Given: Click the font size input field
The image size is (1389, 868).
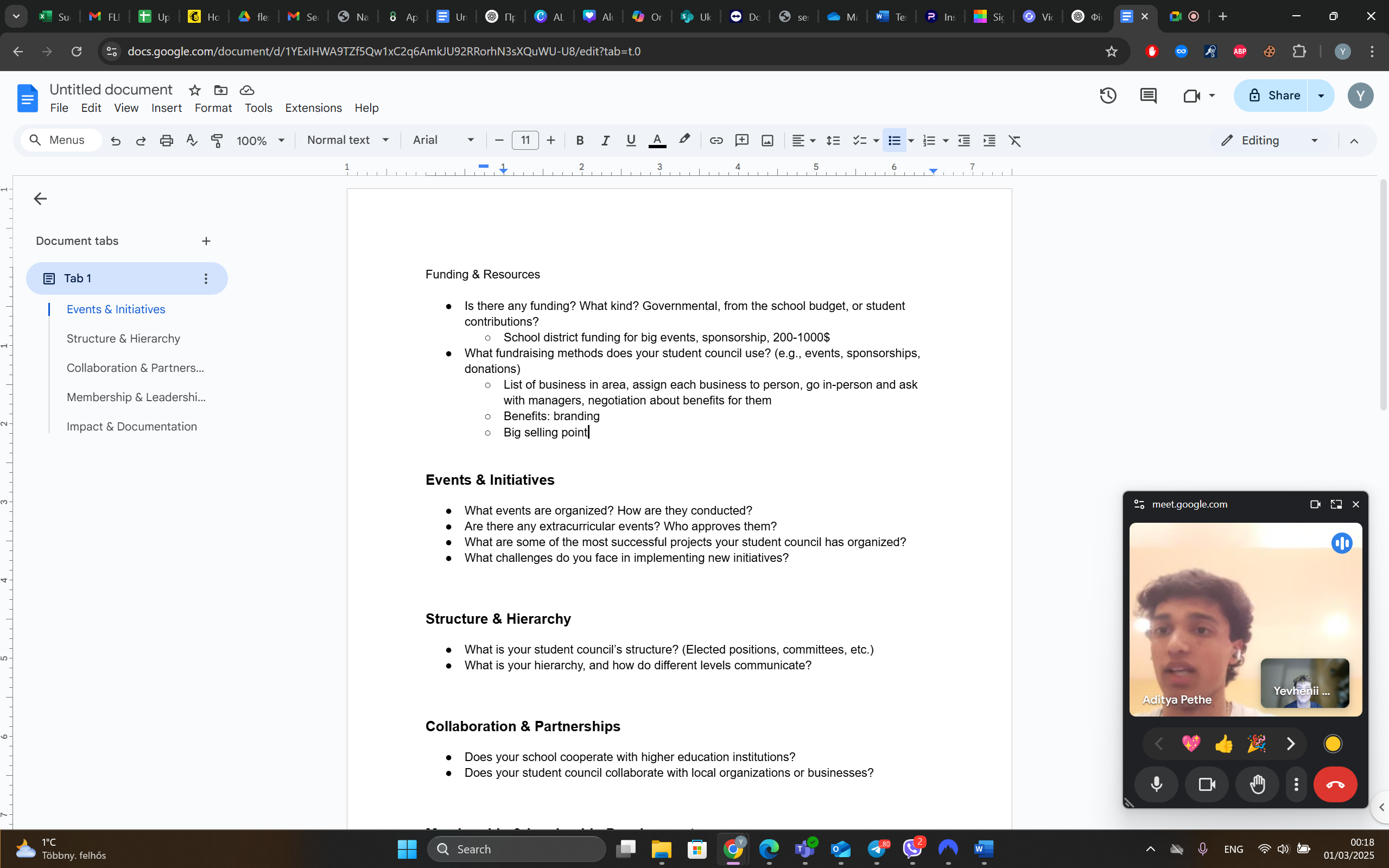Looking at the screenshot, I should click(x=524, y=141).
